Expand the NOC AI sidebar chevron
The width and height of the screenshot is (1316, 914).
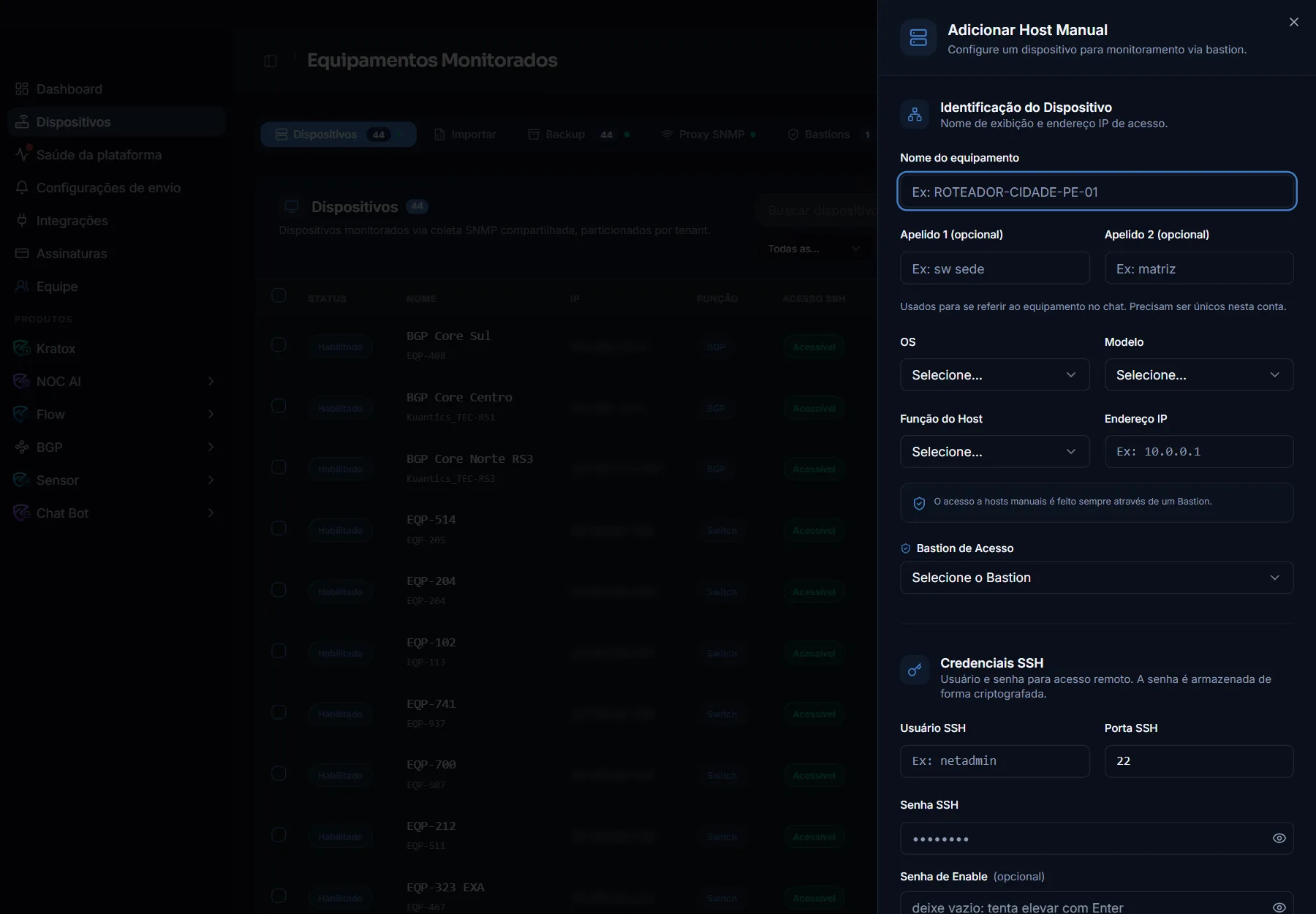pos(211,381)
